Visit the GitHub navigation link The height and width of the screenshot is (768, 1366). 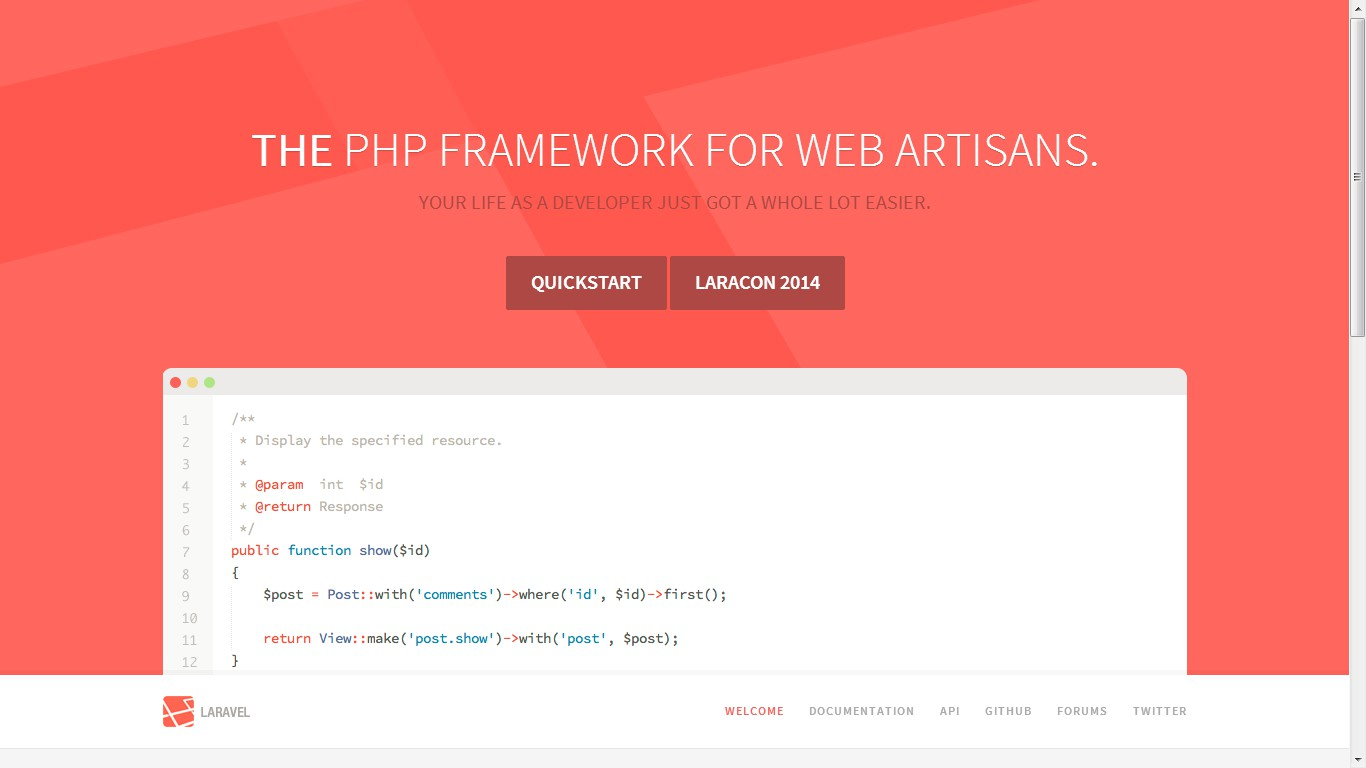point(1008,711)
